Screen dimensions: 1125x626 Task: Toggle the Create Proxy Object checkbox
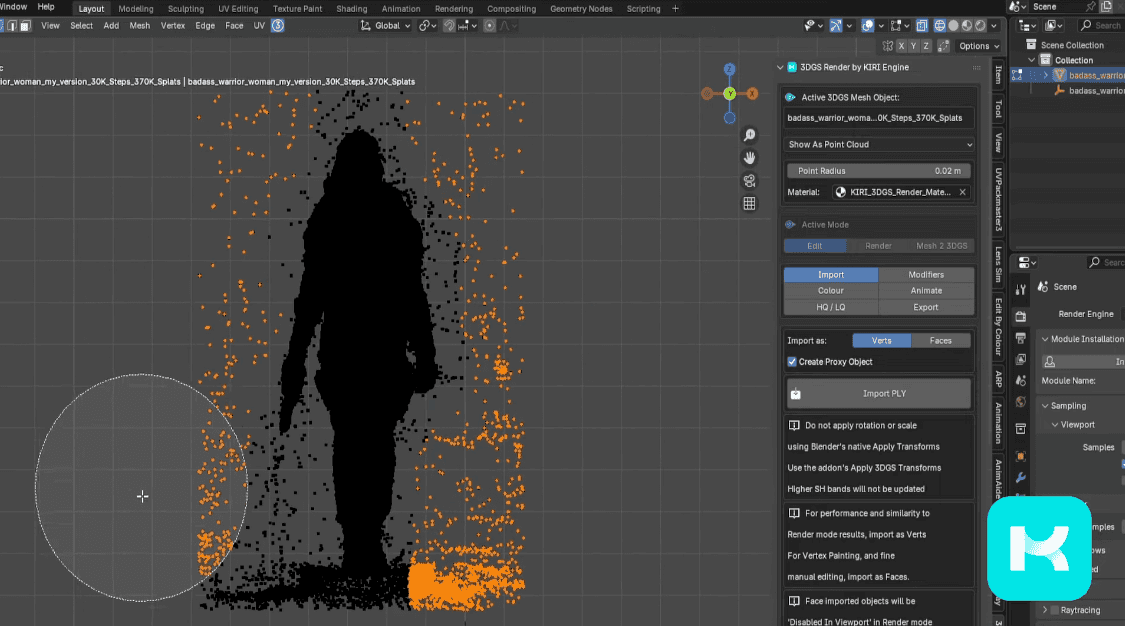coord(792,362)
